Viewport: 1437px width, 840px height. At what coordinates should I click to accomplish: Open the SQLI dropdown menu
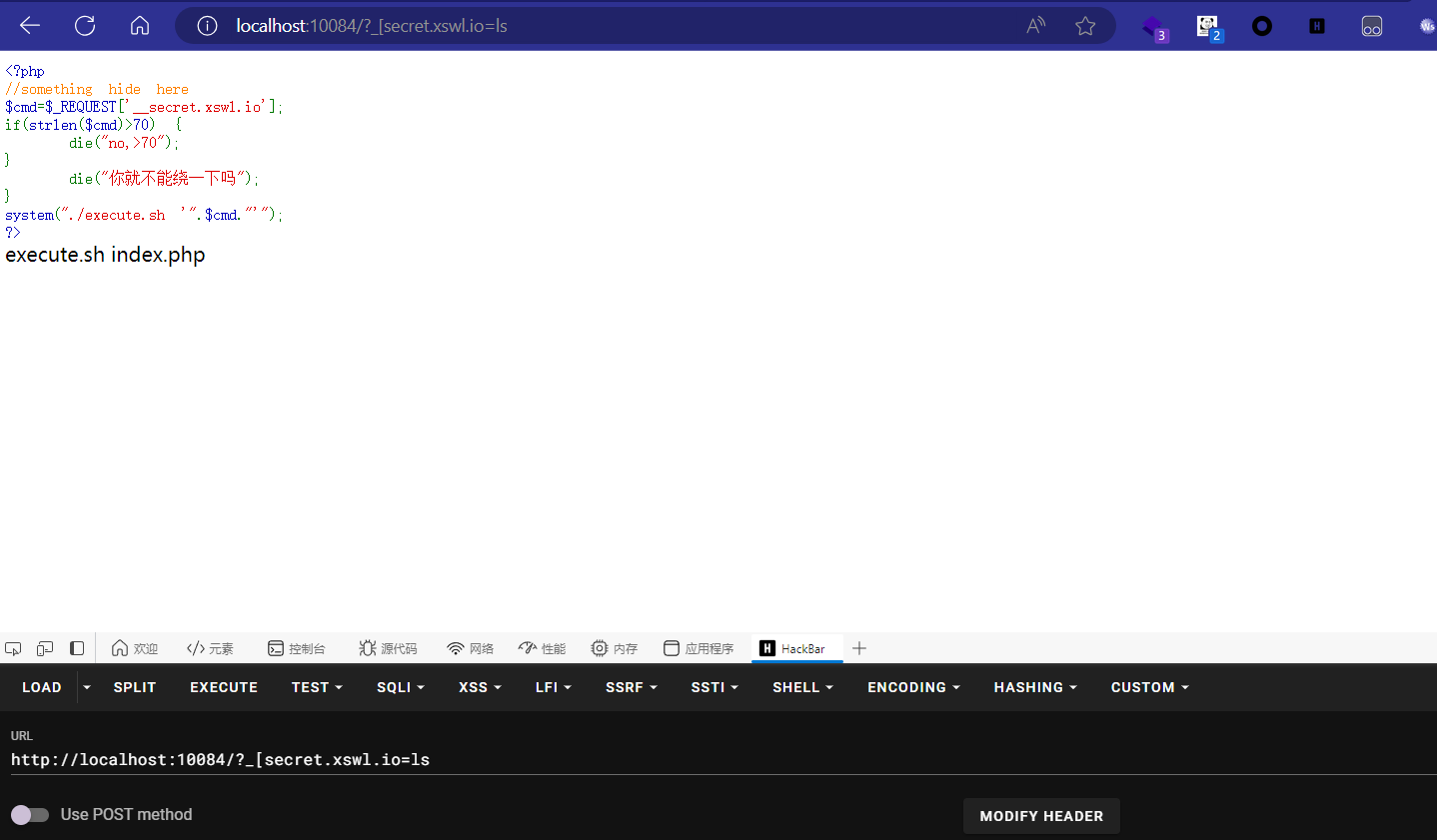[x=401, y=687]
